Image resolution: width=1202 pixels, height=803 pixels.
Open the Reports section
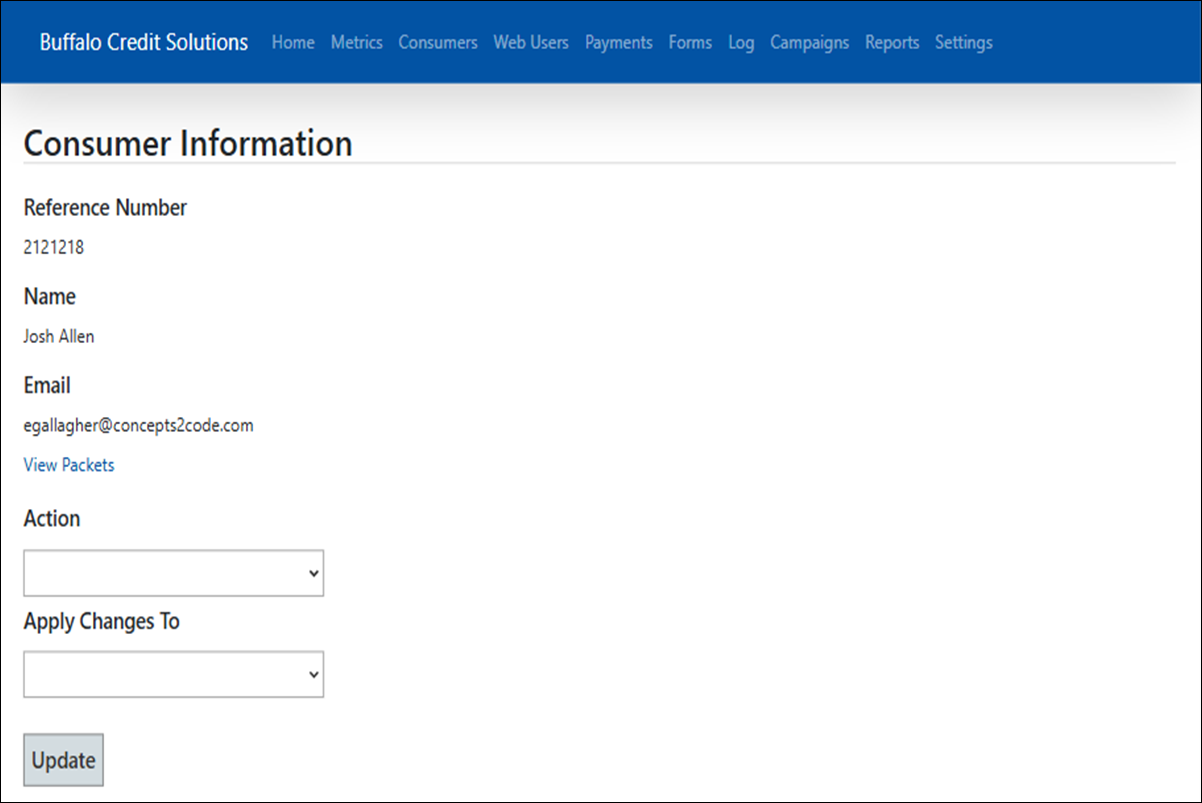point(892,43)
